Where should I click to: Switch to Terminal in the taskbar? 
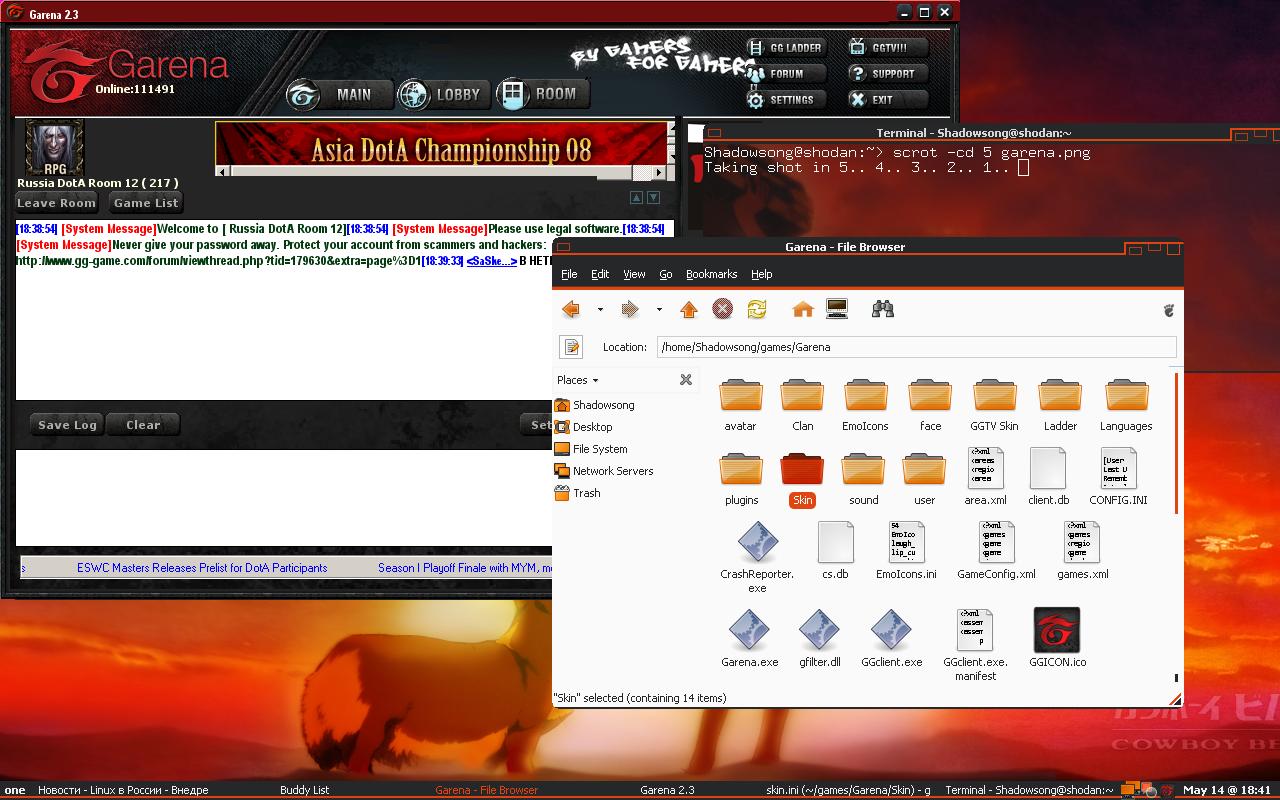click(x=1029, y=790)
